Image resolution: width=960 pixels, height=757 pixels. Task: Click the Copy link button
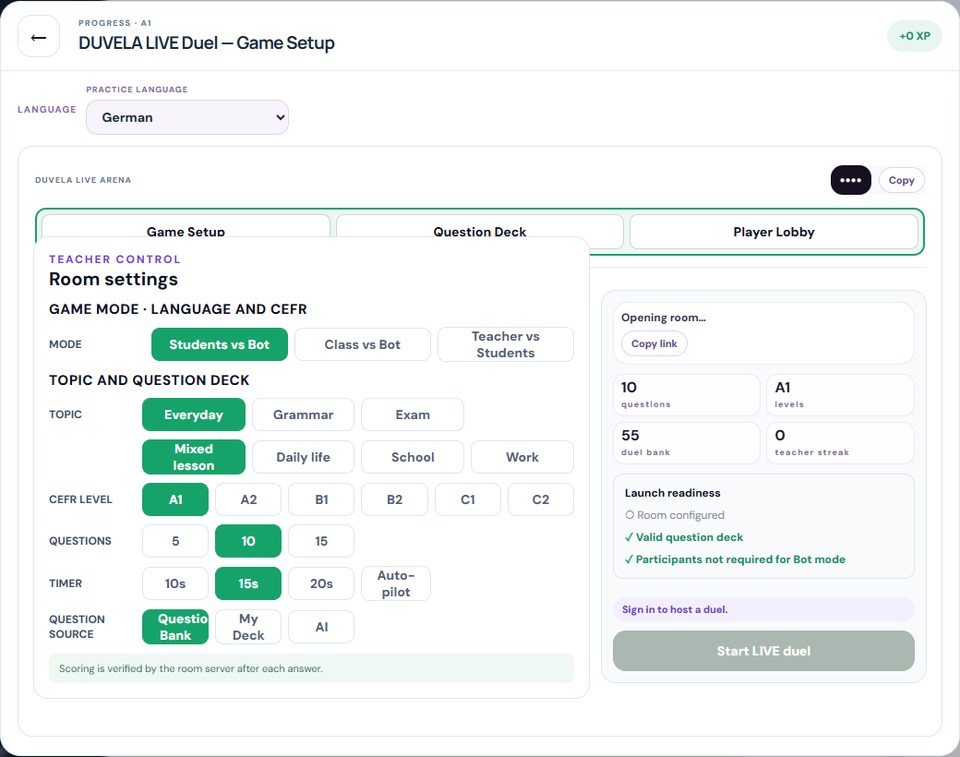click(654, 344)
